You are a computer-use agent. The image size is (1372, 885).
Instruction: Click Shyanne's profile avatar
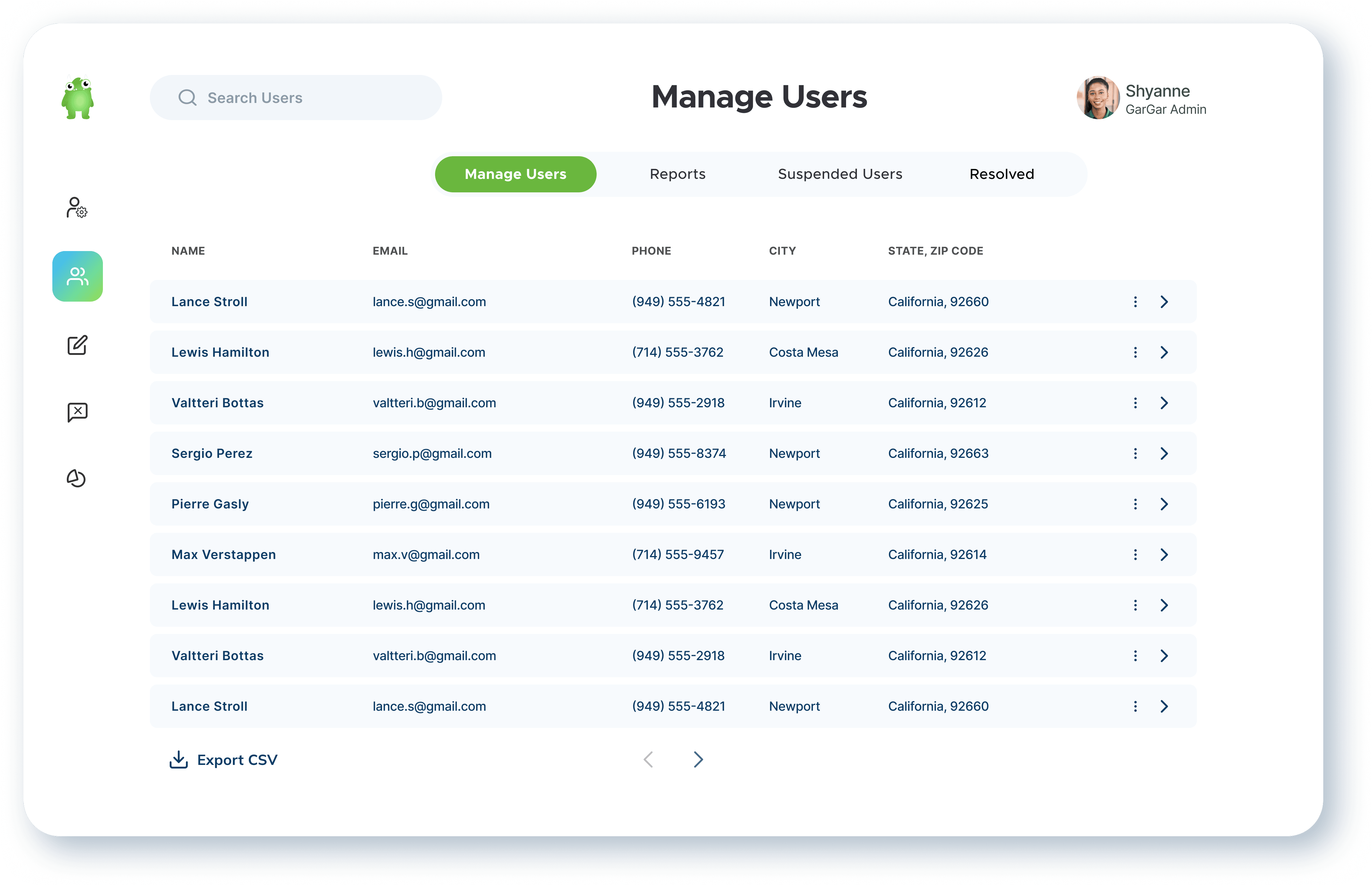[x=1097, y=98]
